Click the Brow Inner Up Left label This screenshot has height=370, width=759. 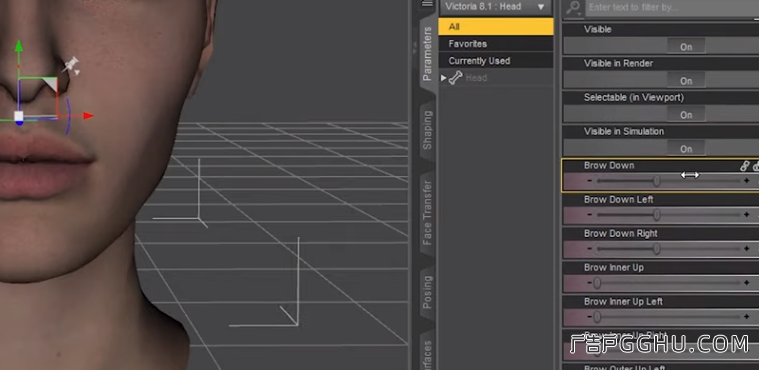[x=623, y=301]
